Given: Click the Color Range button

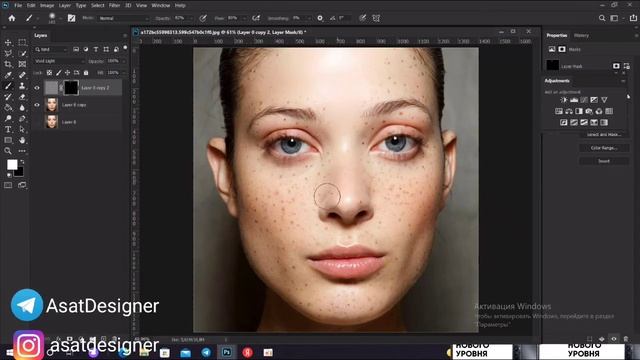Looking at the screenshot, I should (604, 148).
